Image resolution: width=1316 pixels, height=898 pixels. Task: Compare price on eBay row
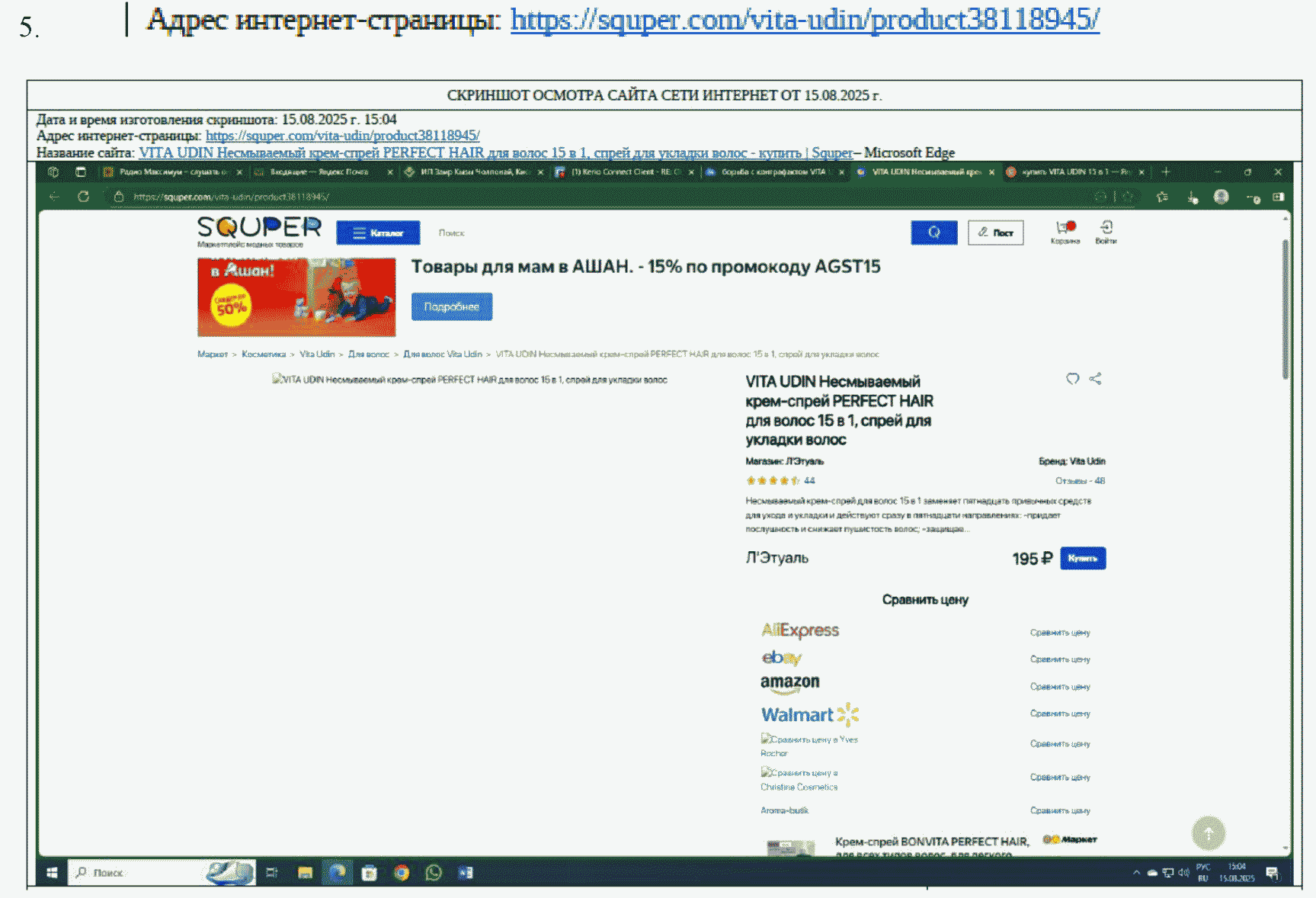tap(1060, 659)
